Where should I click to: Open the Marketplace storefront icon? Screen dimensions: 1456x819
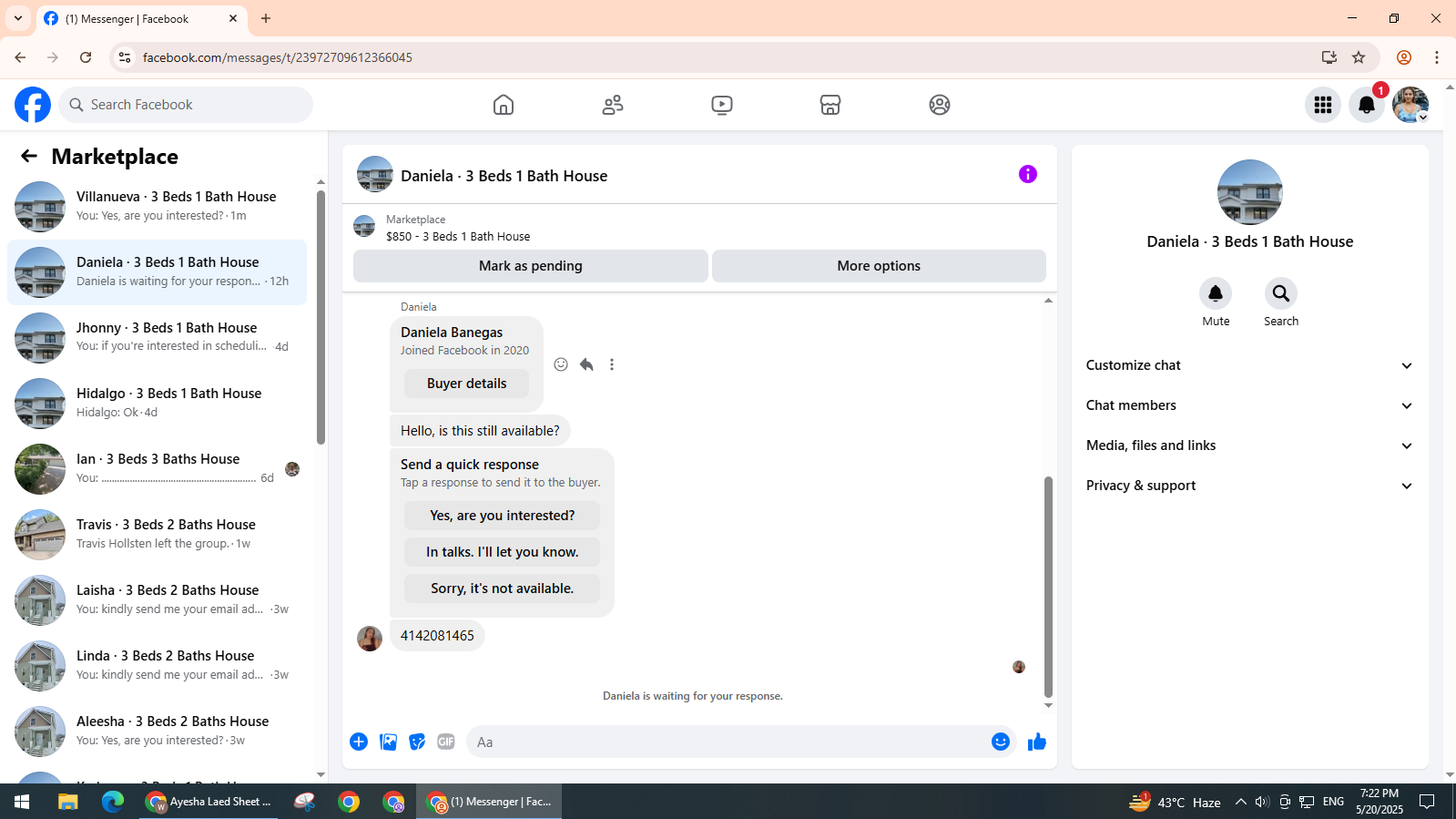point(830,105)
